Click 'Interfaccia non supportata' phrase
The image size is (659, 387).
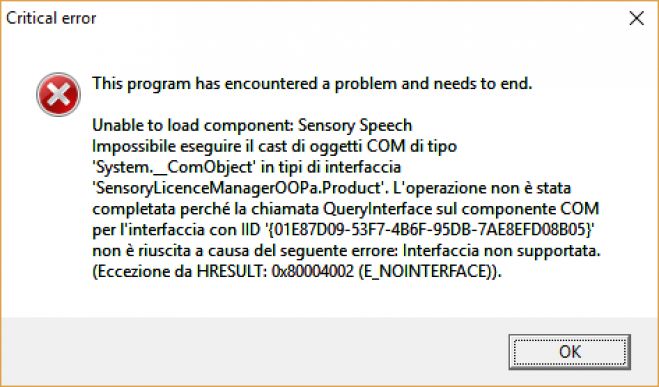[501, 251]
